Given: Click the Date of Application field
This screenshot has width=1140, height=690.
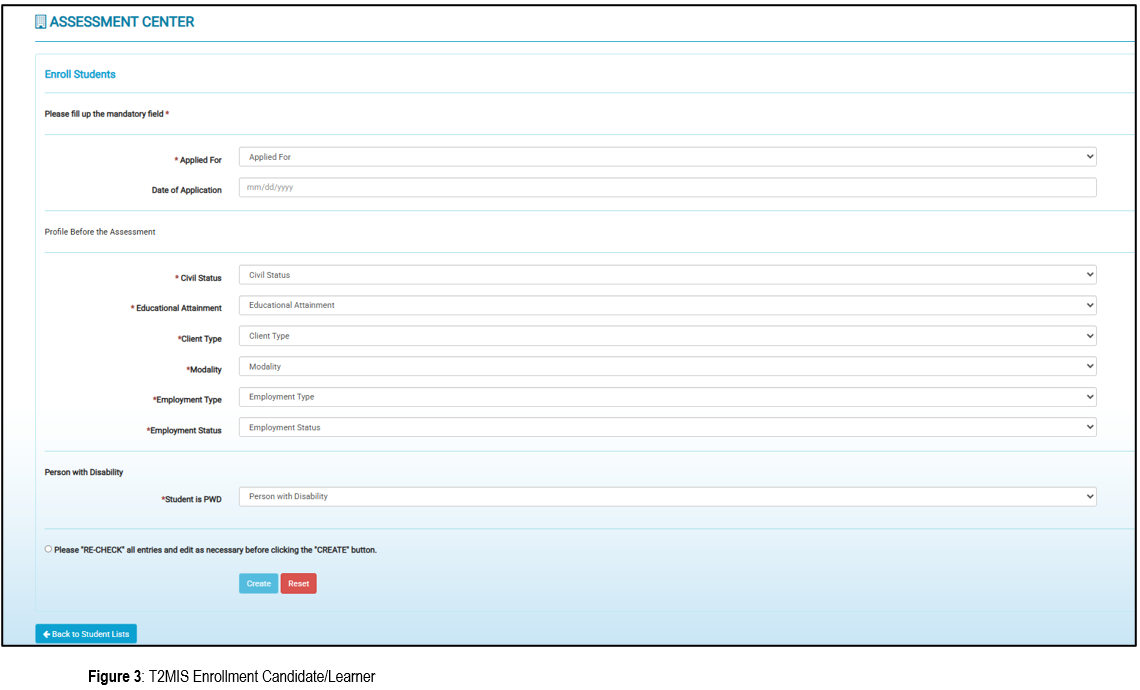Looking at the screenshot, I should coord(667,188).
